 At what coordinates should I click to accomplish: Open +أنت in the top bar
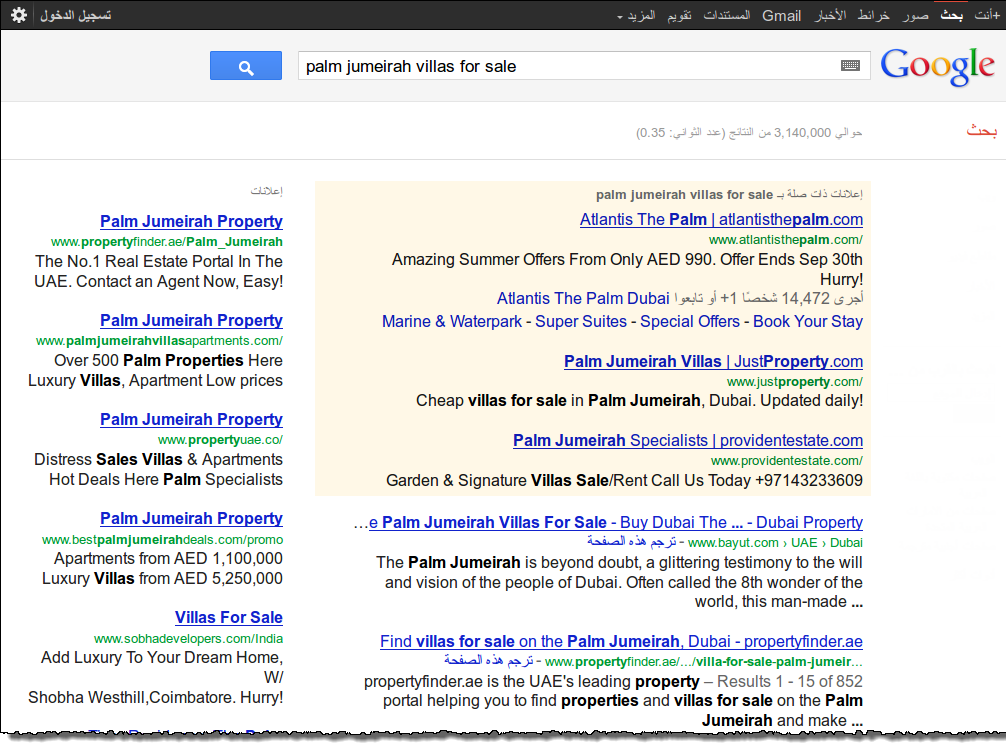(987, 15)
